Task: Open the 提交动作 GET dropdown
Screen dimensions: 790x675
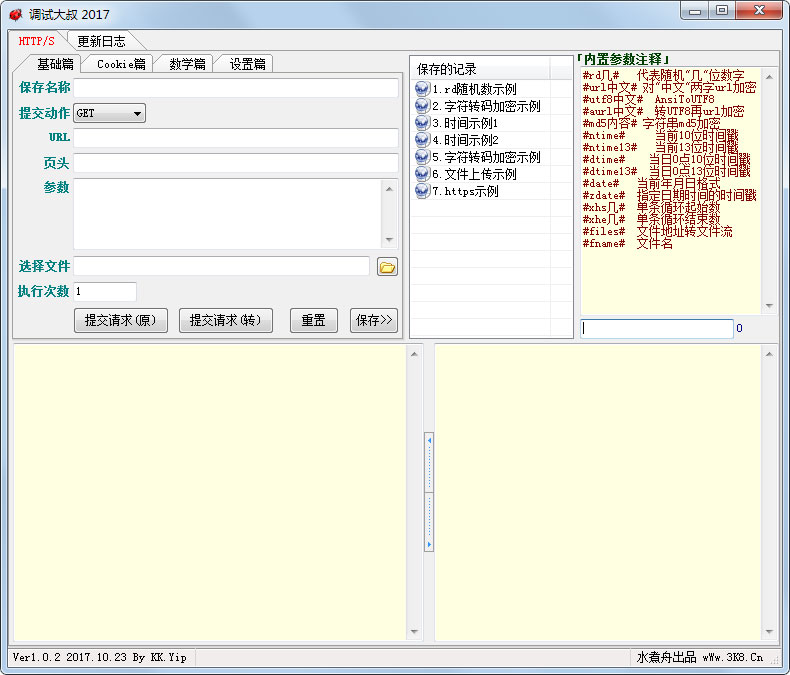Action: point(109,113)
